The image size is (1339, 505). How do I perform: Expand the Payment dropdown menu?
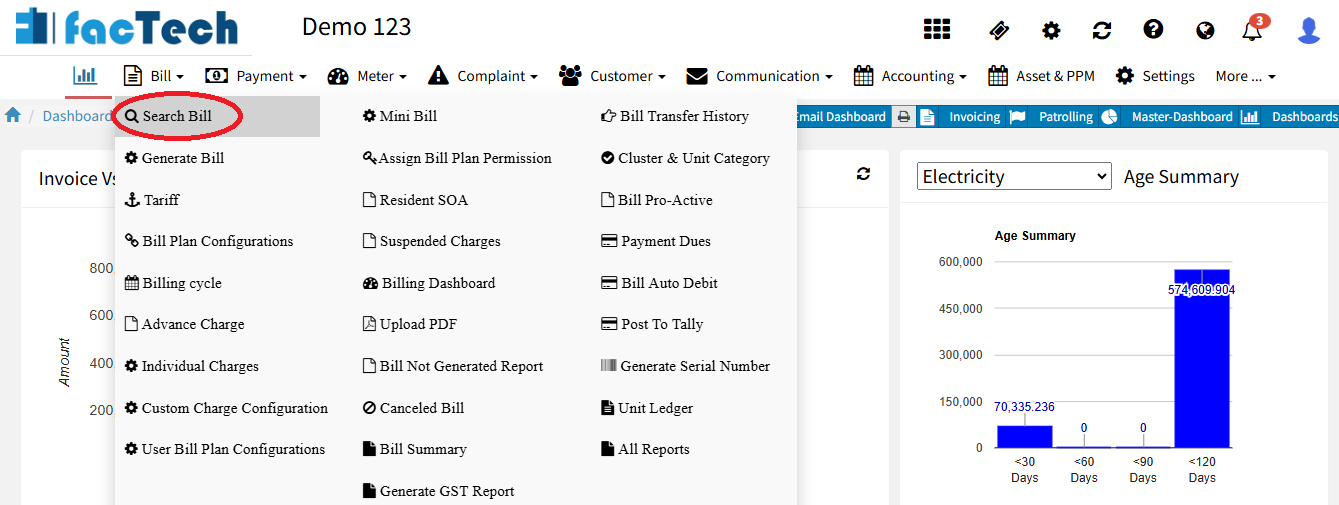(x=256, y=76)
